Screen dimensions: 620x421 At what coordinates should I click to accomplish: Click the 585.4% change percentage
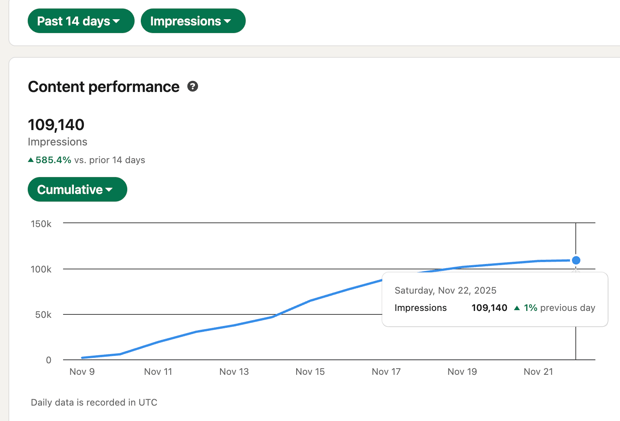53,160
